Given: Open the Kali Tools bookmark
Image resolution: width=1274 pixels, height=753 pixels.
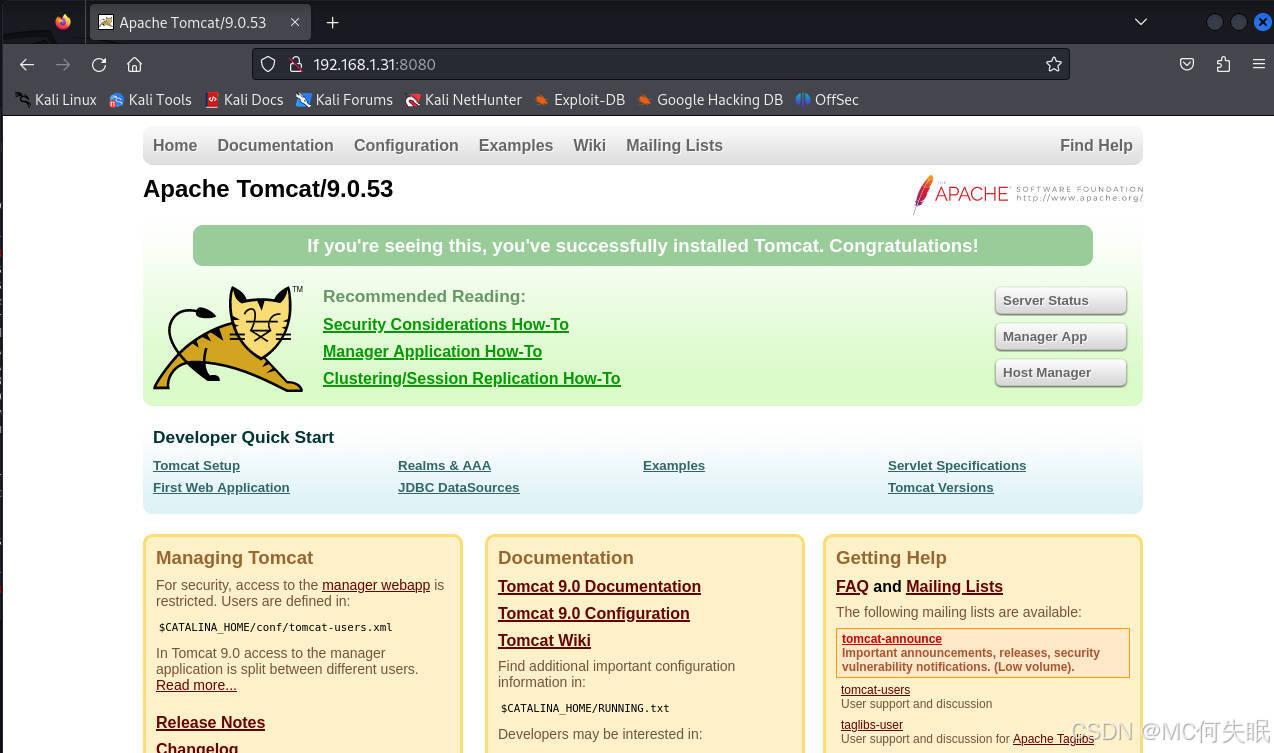Looking at the screenshot, I should 150,100.
